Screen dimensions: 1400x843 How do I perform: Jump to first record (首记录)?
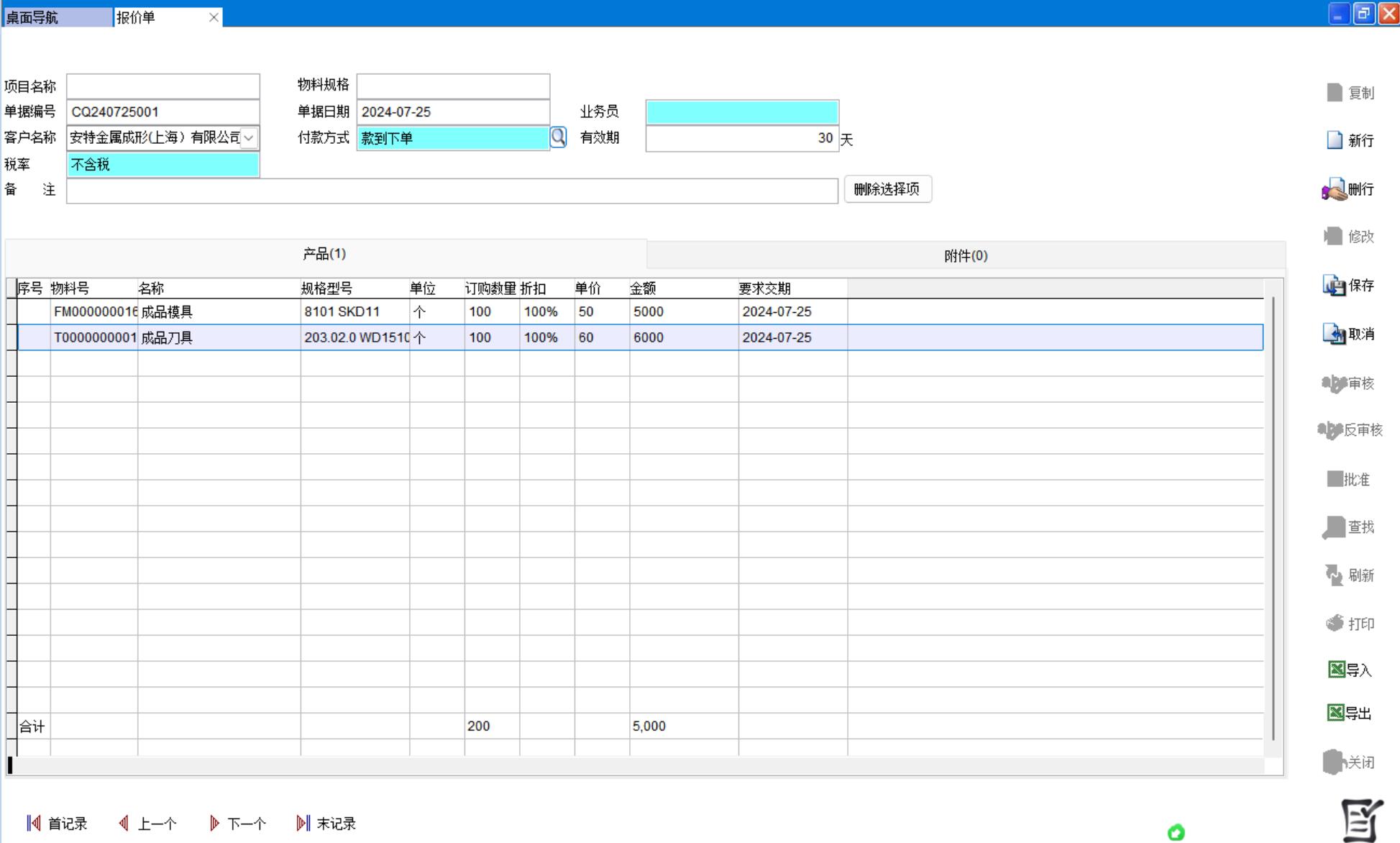point(57,824)
